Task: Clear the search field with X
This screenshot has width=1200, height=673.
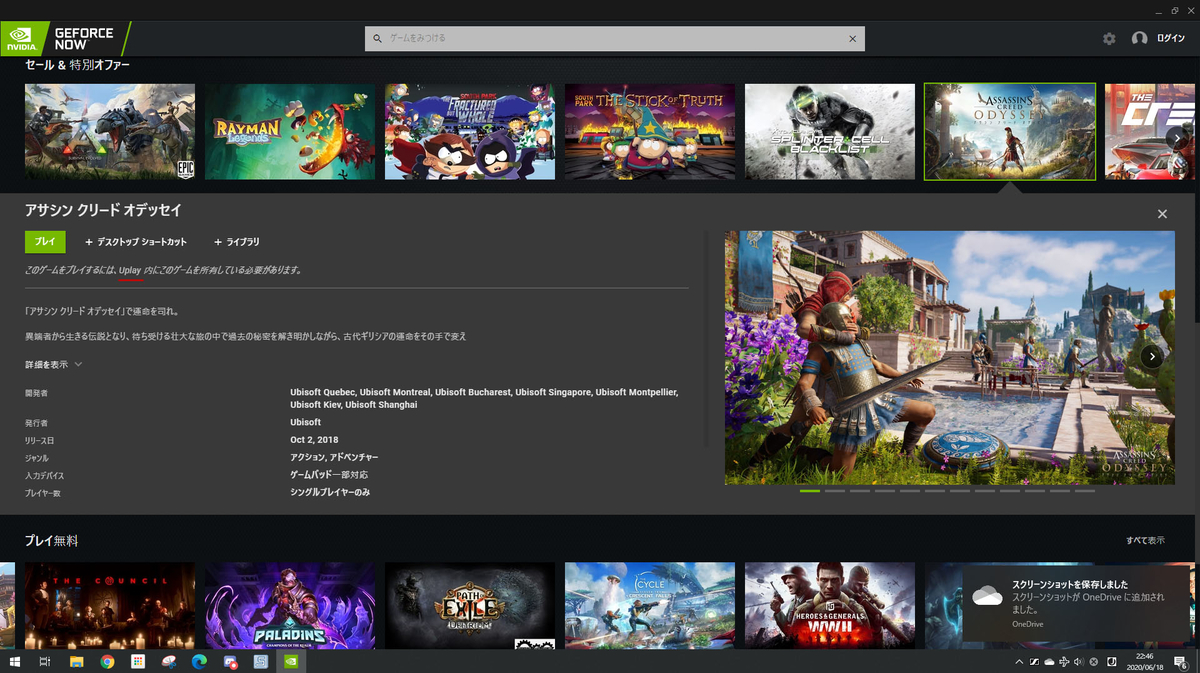Action: click(x=852, y=38)
